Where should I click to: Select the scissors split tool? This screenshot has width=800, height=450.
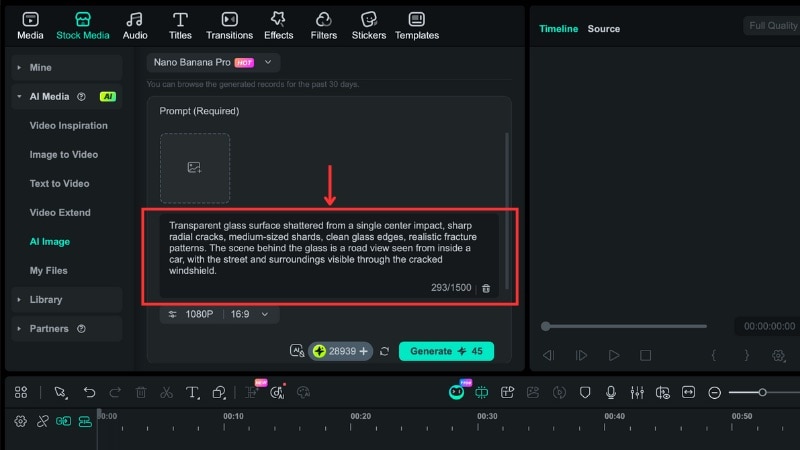coord(166,392)
